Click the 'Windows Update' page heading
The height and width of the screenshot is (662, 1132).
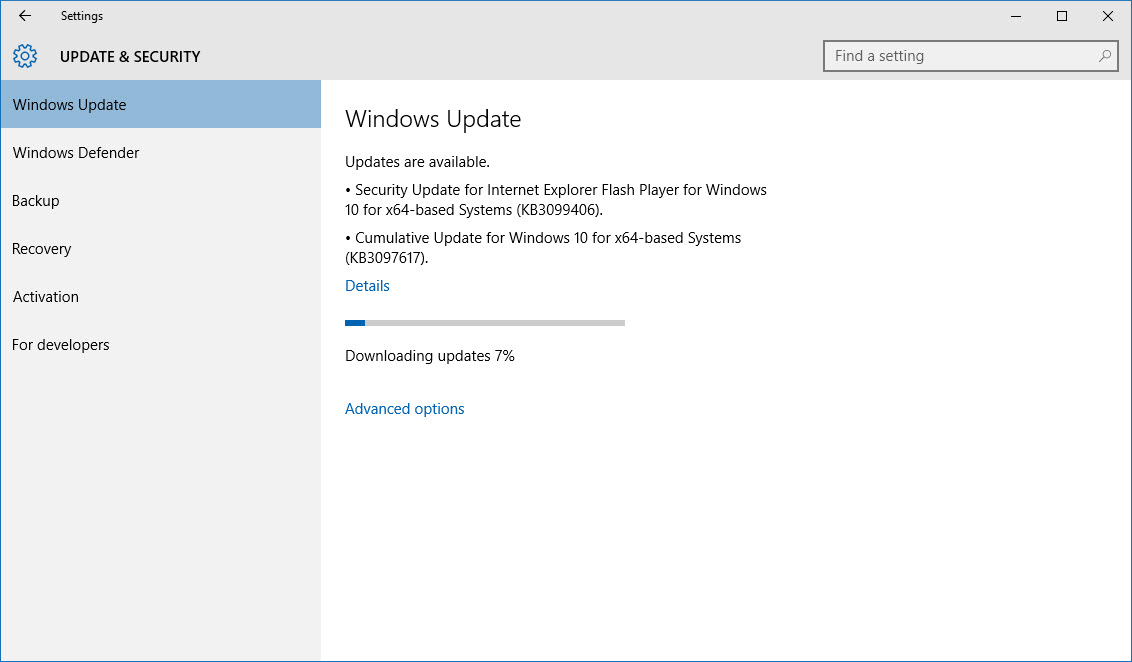pyautogui.click(x=433, y=119)
